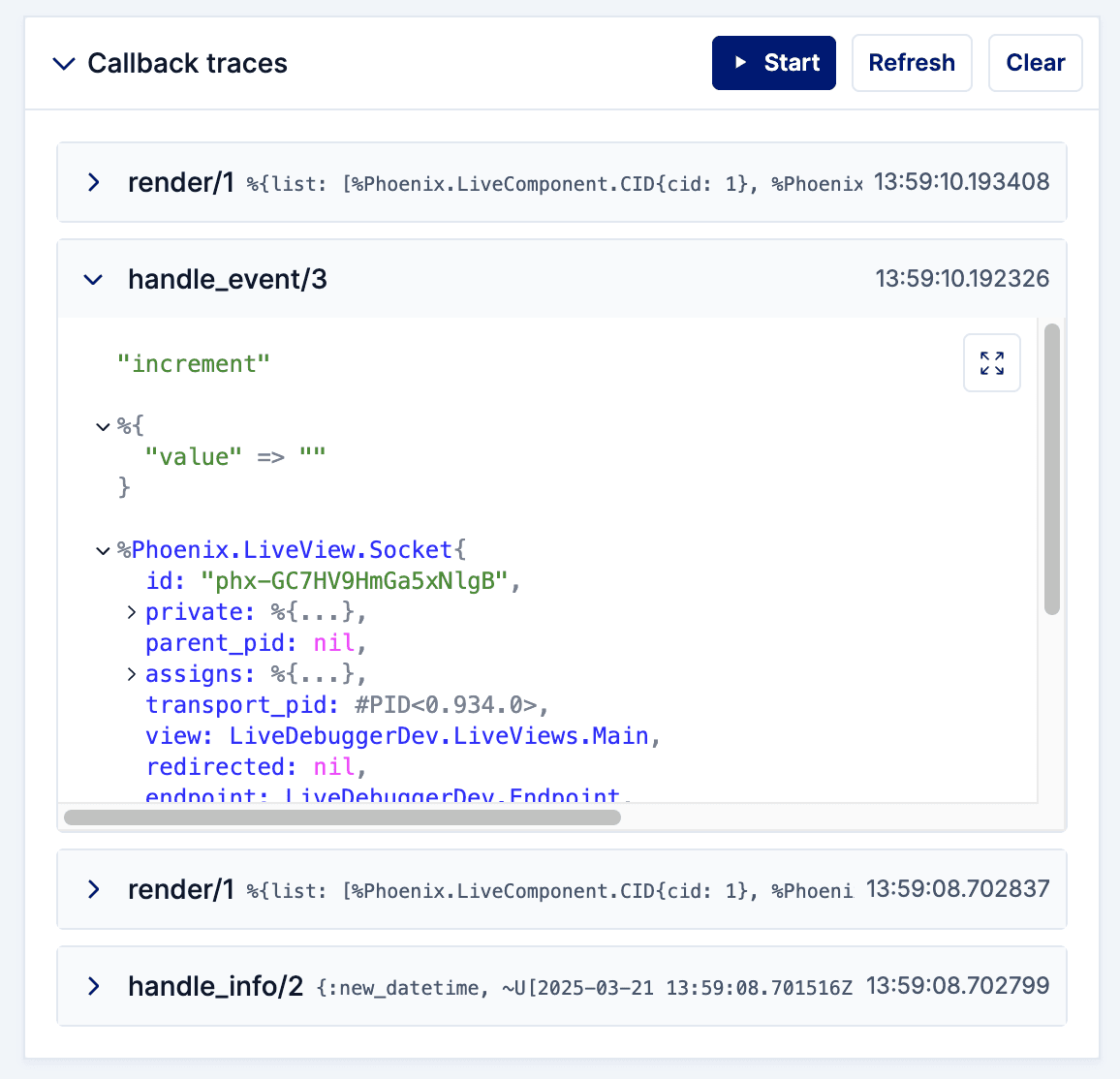Click the vertical scrollbar in trace body

[1052, 470]
